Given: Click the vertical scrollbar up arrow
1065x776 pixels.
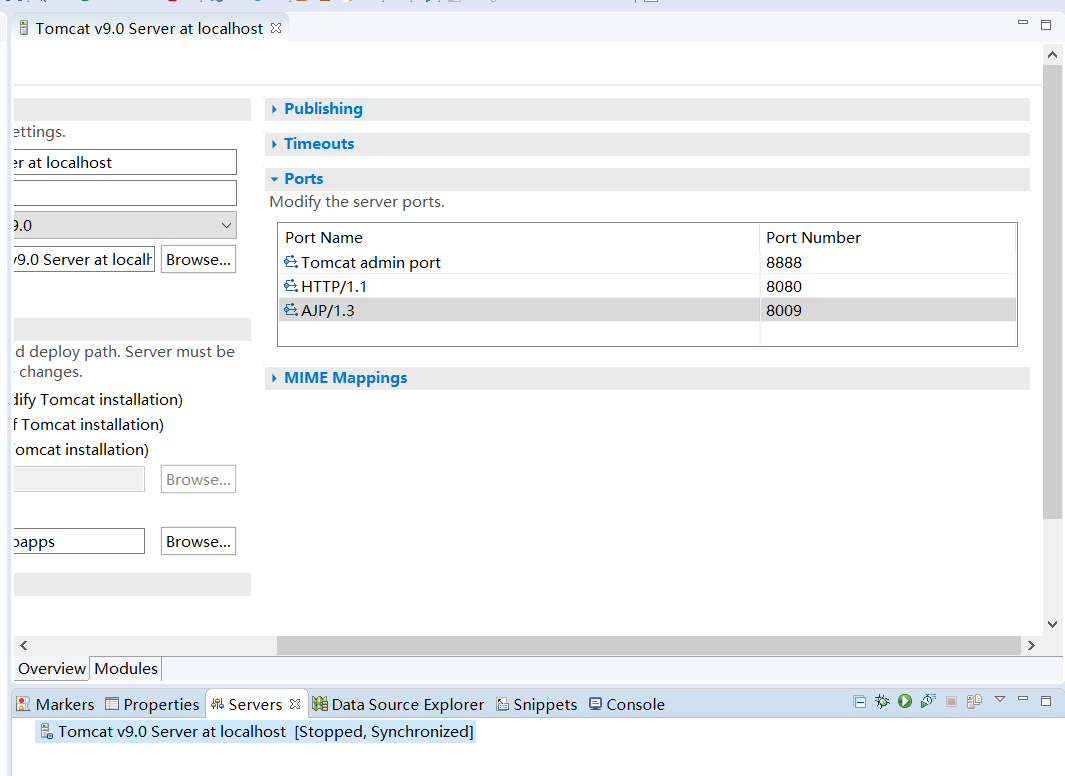Looking at the screenshot, I should (1052, 54).
